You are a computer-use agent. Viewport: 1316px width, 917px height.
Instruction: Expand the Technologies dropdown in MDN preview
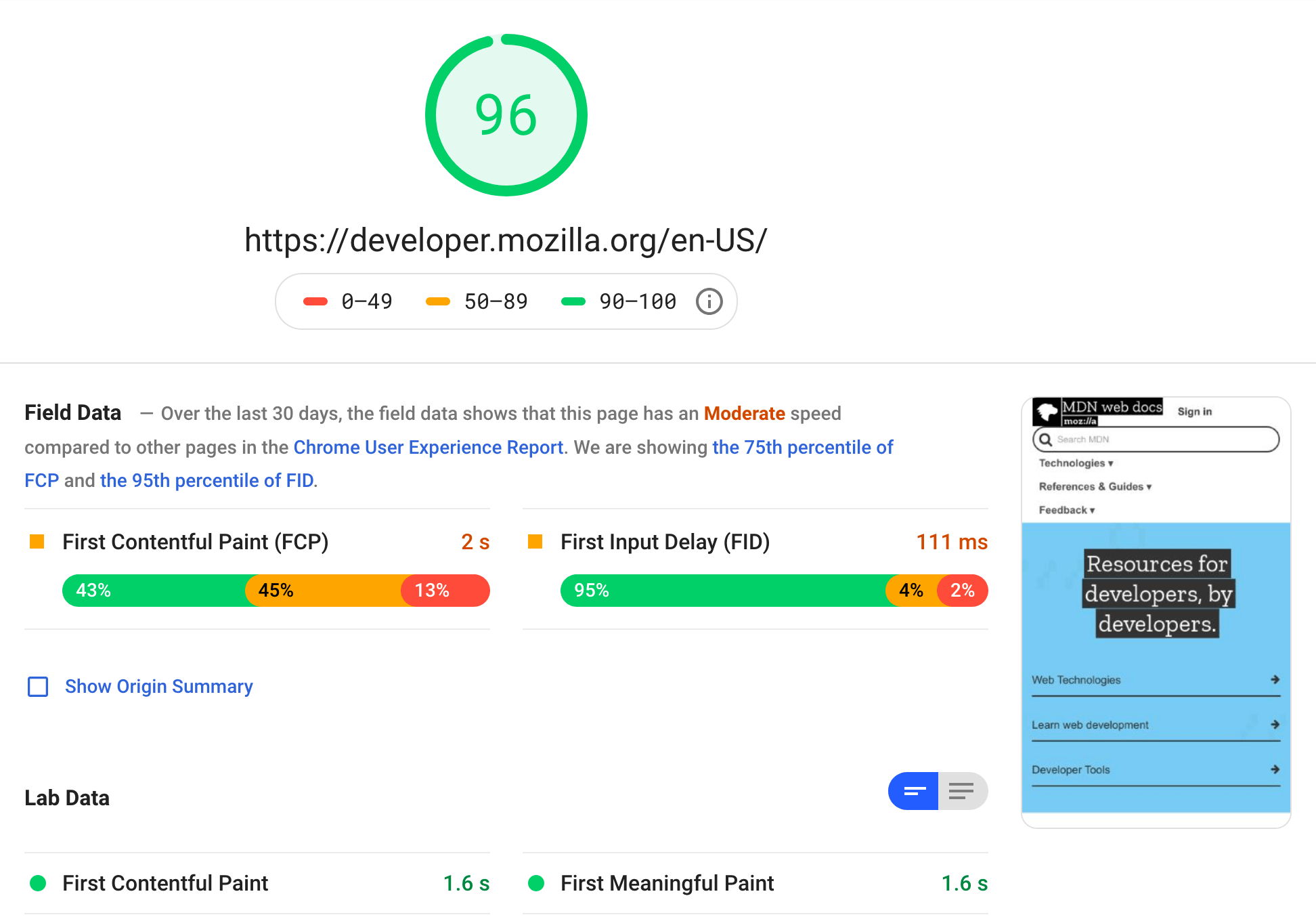point(1076,462)
